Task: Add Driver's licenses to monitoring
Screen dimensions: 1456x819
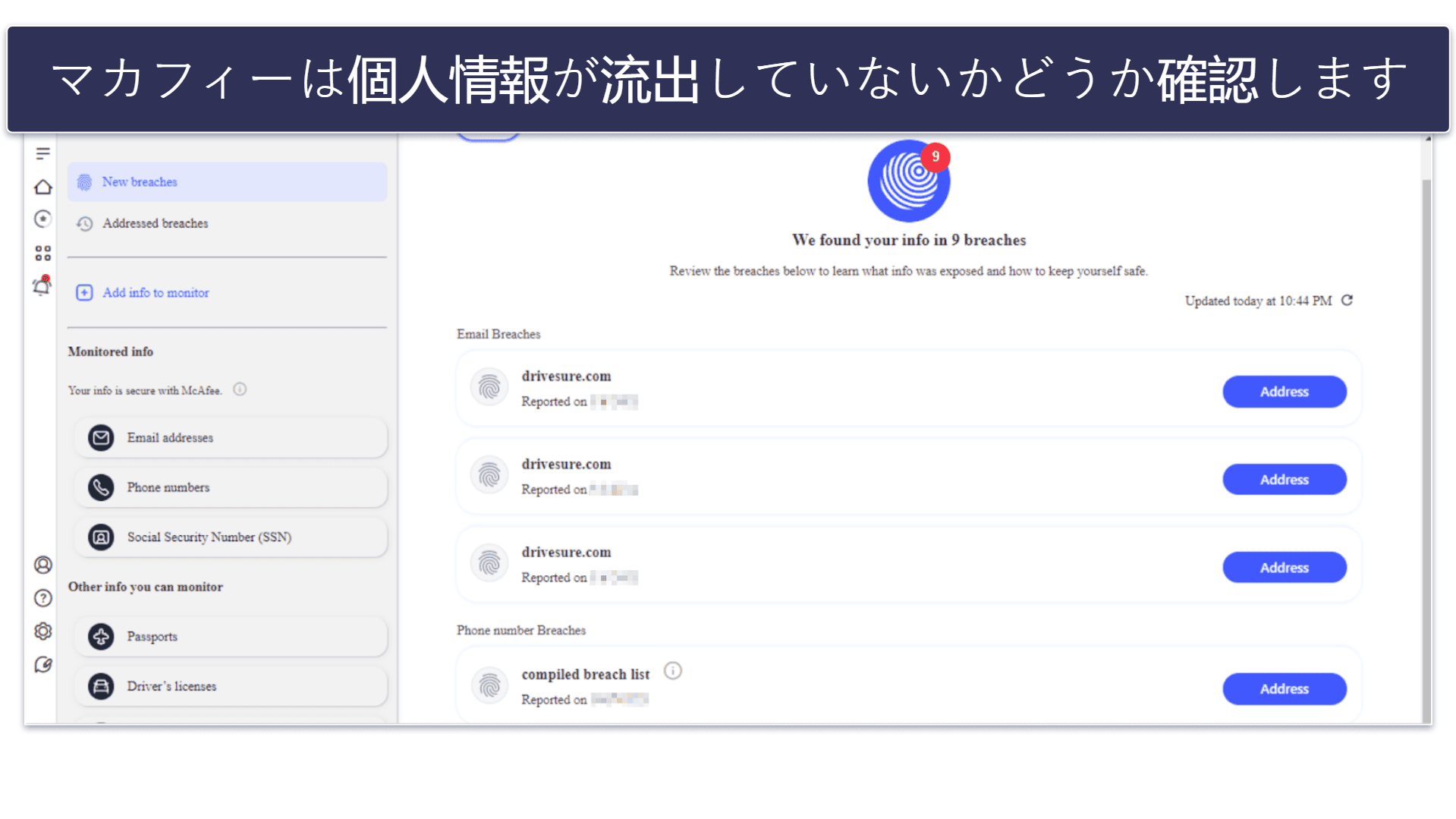Action: 231,686
